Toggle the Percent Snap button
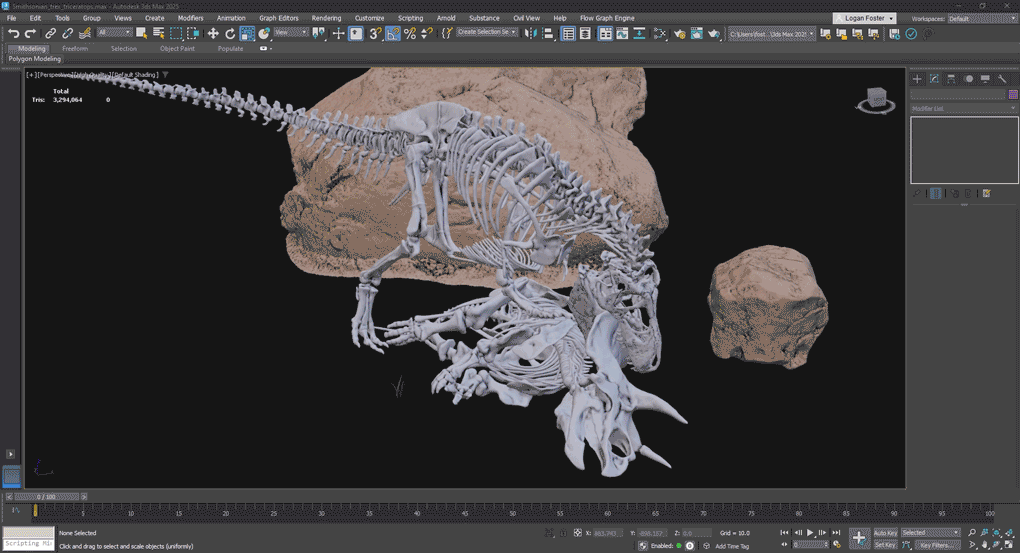The image size is (1020, 553). click(x=410, y=34)
